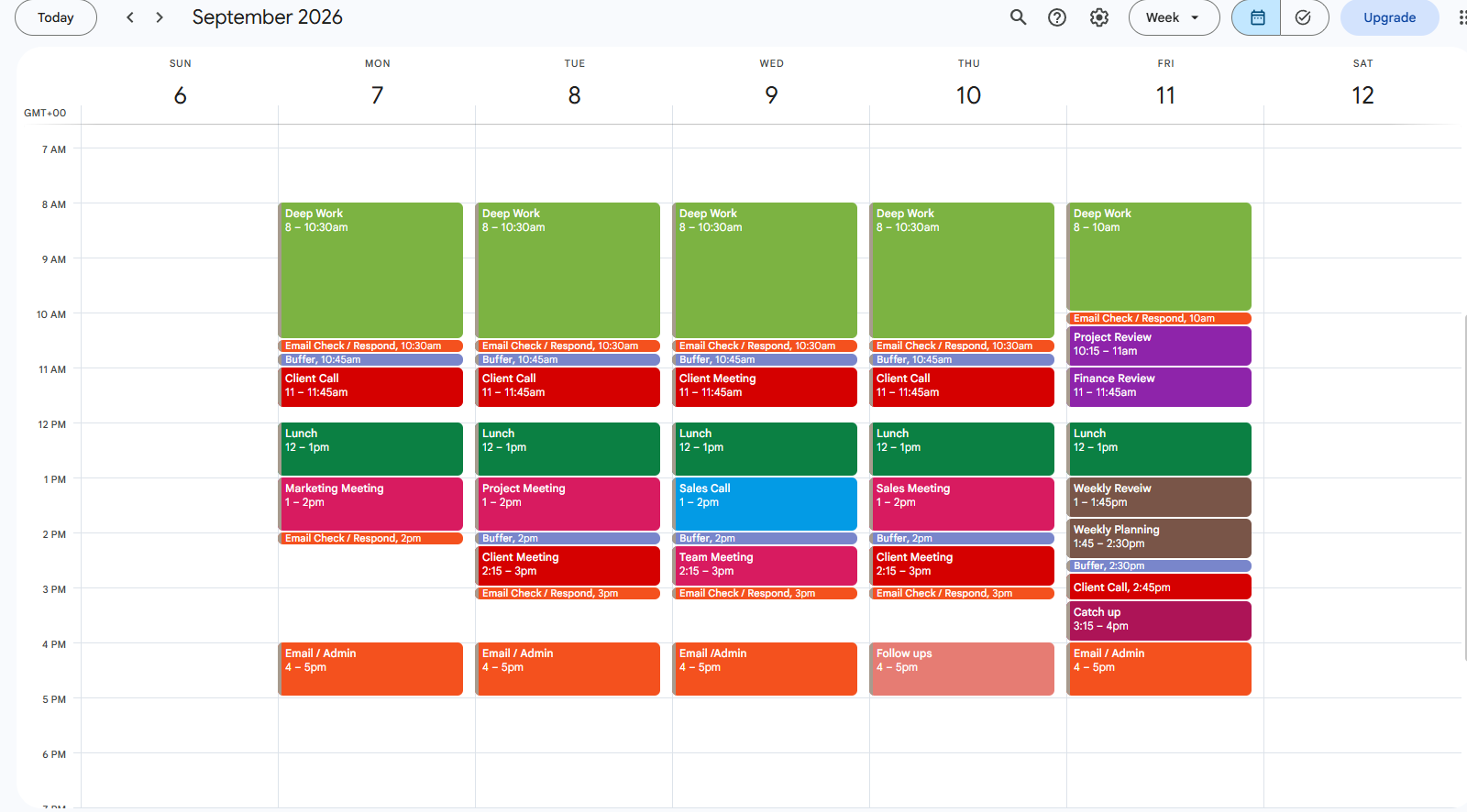Screen dimensions: 1467x812
Task: Open the Follow ups event
Action: point(962,668)
